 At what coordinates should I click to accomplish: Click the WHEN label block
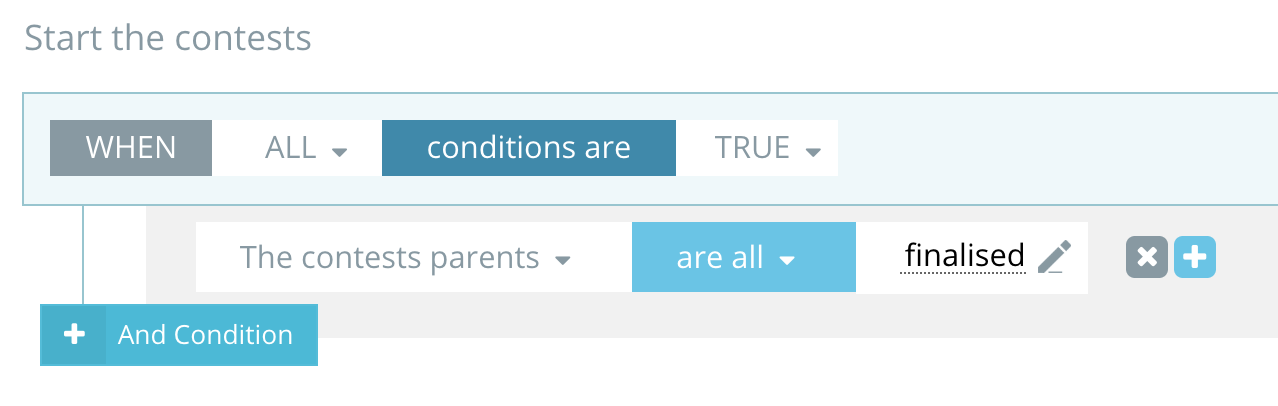click(x=131, y=148)
